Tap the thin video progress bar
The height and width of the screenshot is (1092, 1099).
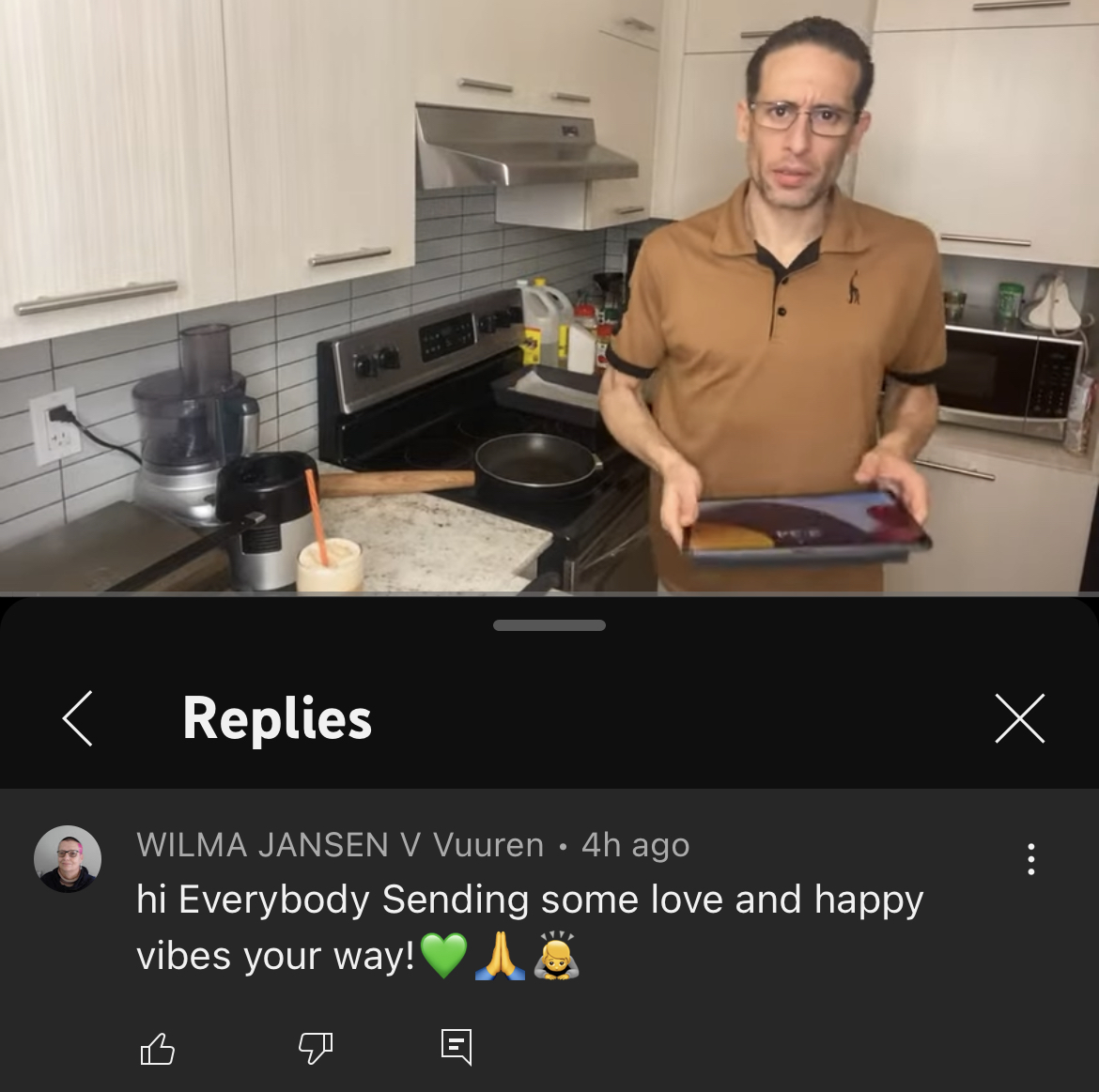pyautogui.click(x=549, y=594)
